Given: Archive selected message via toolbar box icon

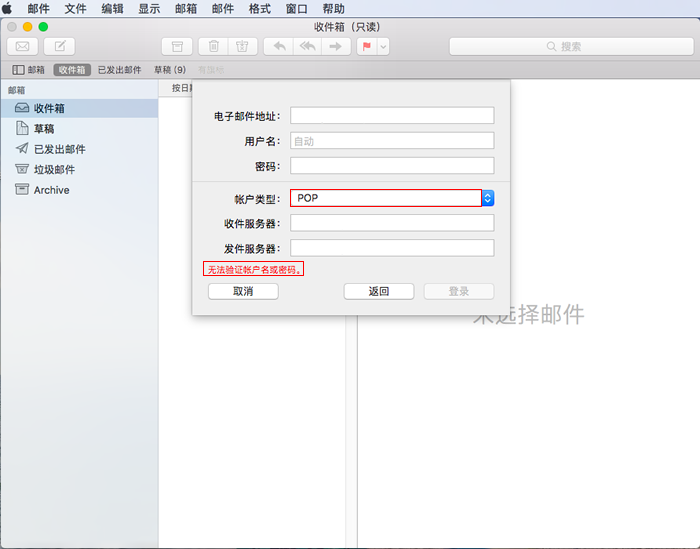Looking at the screenshot, I should [x=177, y=46].
